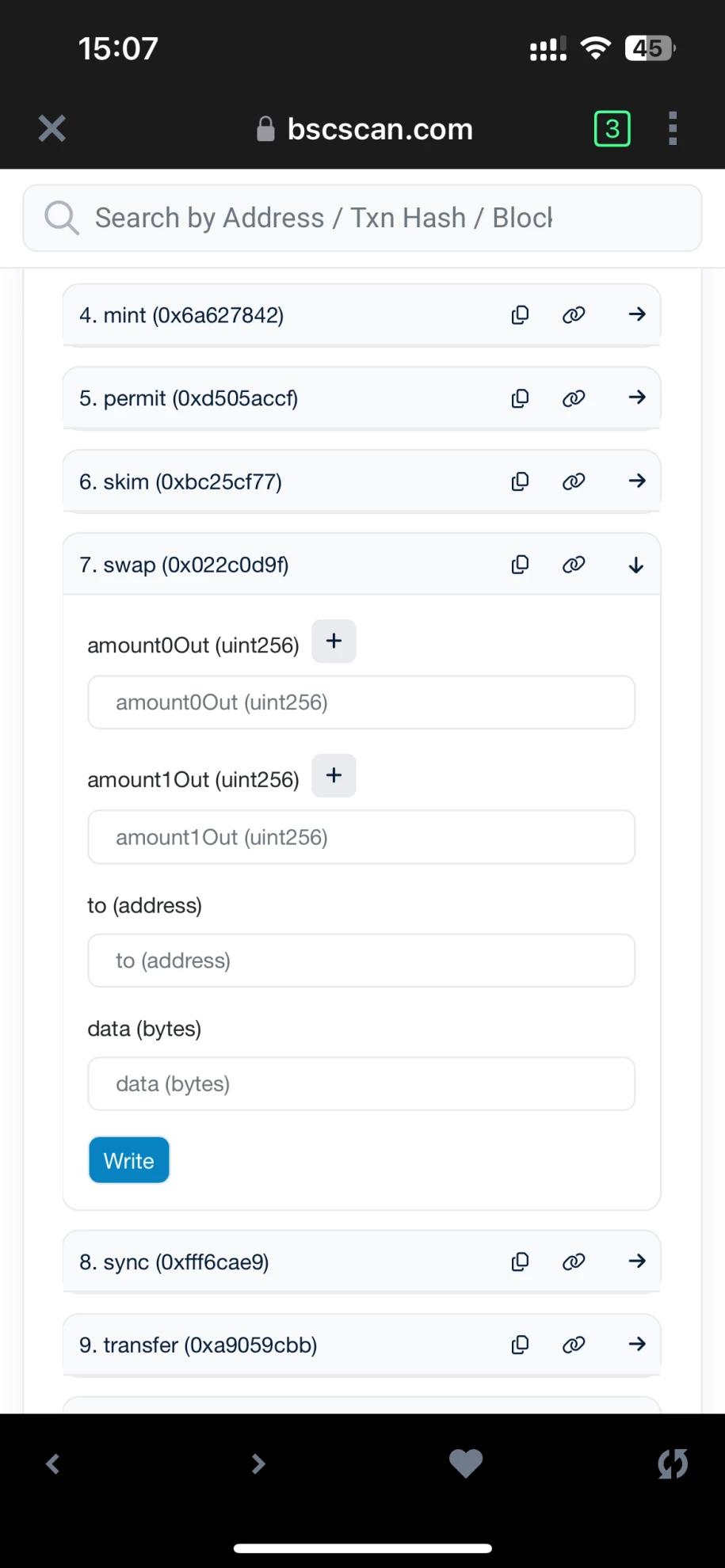Copy permalink for permit method
Image resolution: width=725 pixels, height=1568 pixels.
tap(574, 398)
